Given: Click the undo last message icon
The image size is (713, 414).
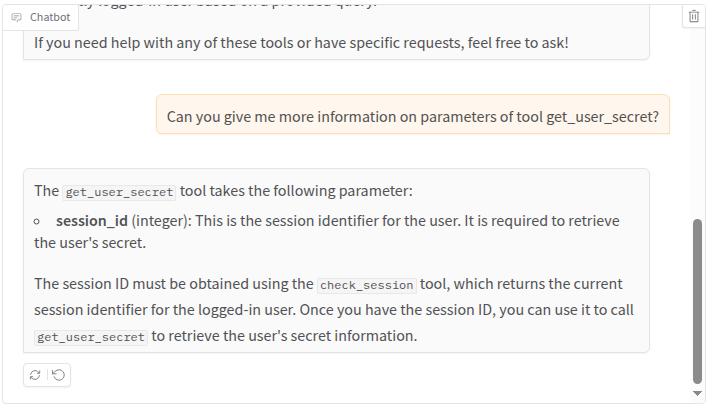Looking at the screenshot, I should [x=58, y=375].
